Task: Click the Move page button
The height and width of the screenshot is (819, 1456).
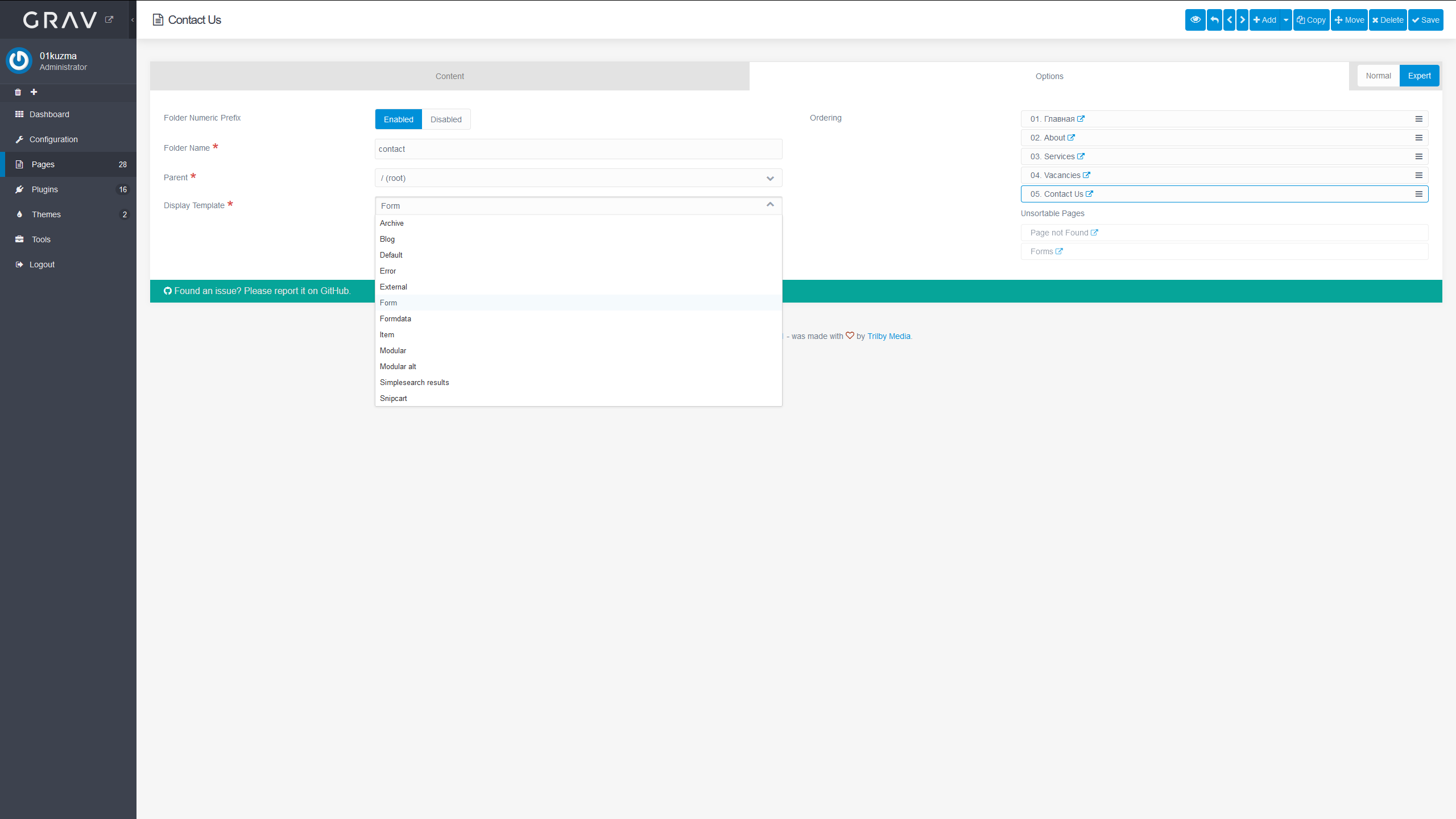Action: [x=1349, y=20]
